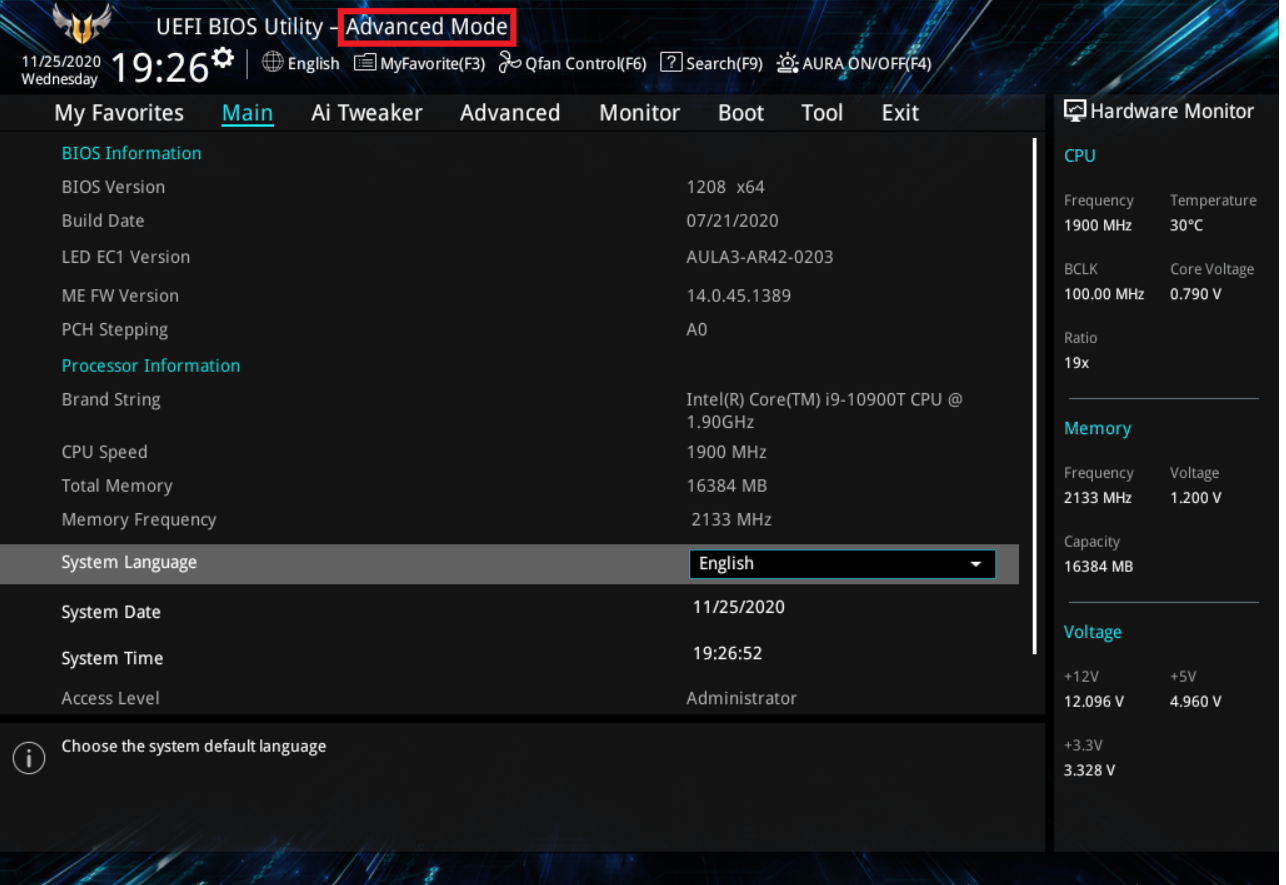The width and height of the screenshot is (1286, 885).
Task: Go to the Advanced tab
Action: [x=510, y=113]
